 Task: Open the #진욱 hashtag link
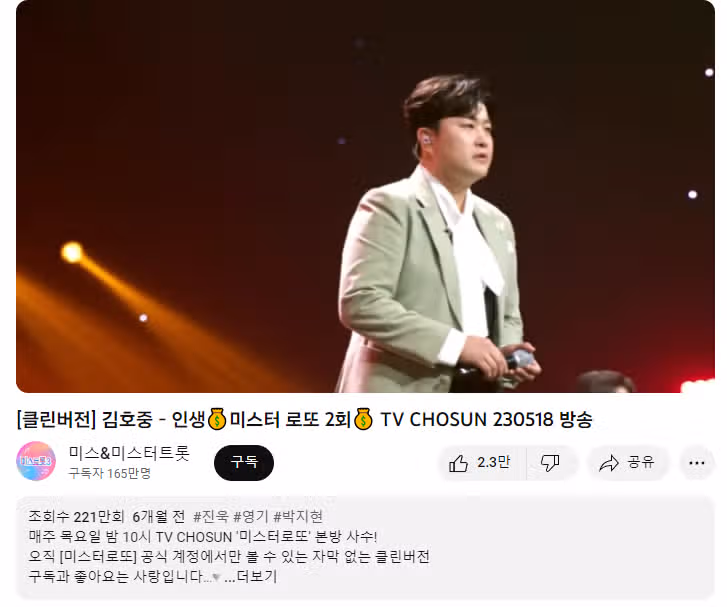coord(211,516)
